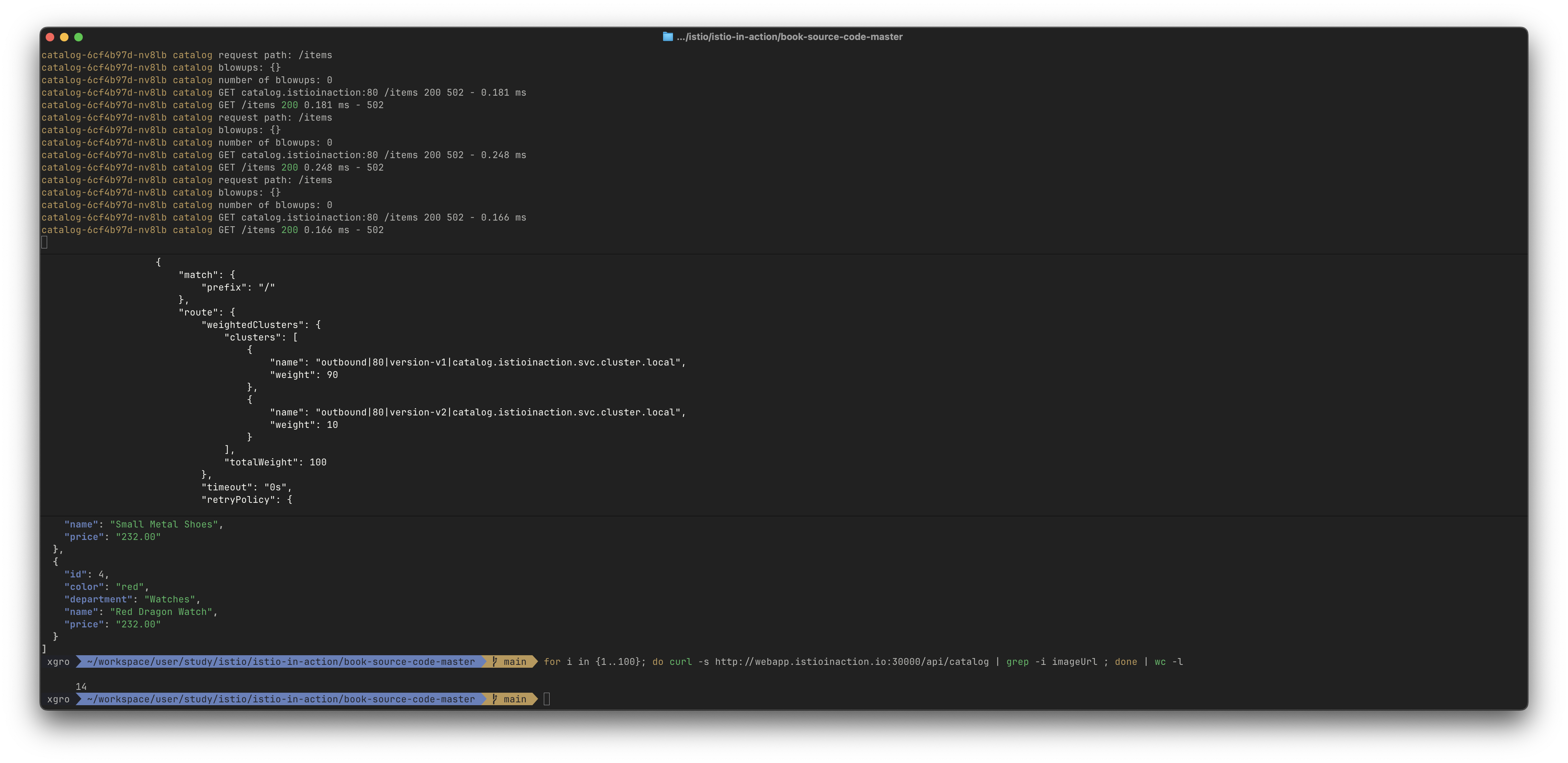The width and height of the screenshot is (1568, 763).
Task: Select the 0.248 ms GET /items log line
Action: pos(212,167)
